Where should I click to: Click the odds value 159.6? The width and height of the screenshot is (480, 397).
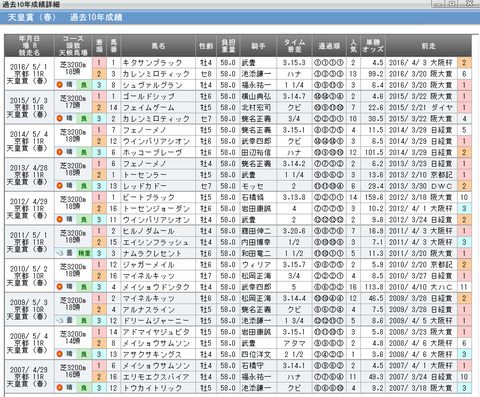[374, 197]
